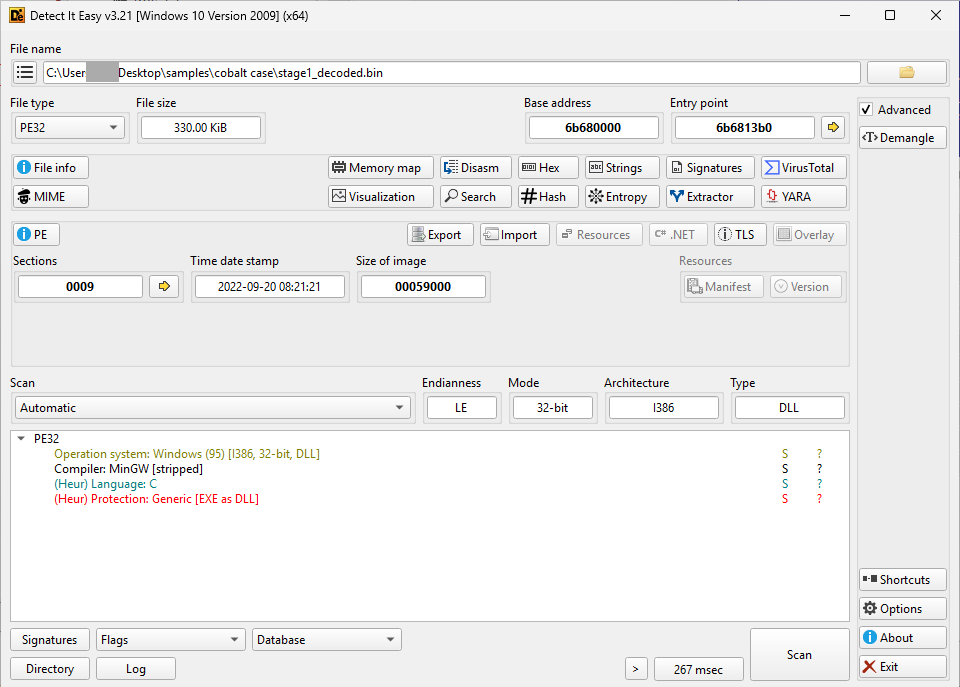Image resolution: width=960 pixels, height=687 pixels.
Task: Open the Flags dropdown
Action: (x=170, y=640)
